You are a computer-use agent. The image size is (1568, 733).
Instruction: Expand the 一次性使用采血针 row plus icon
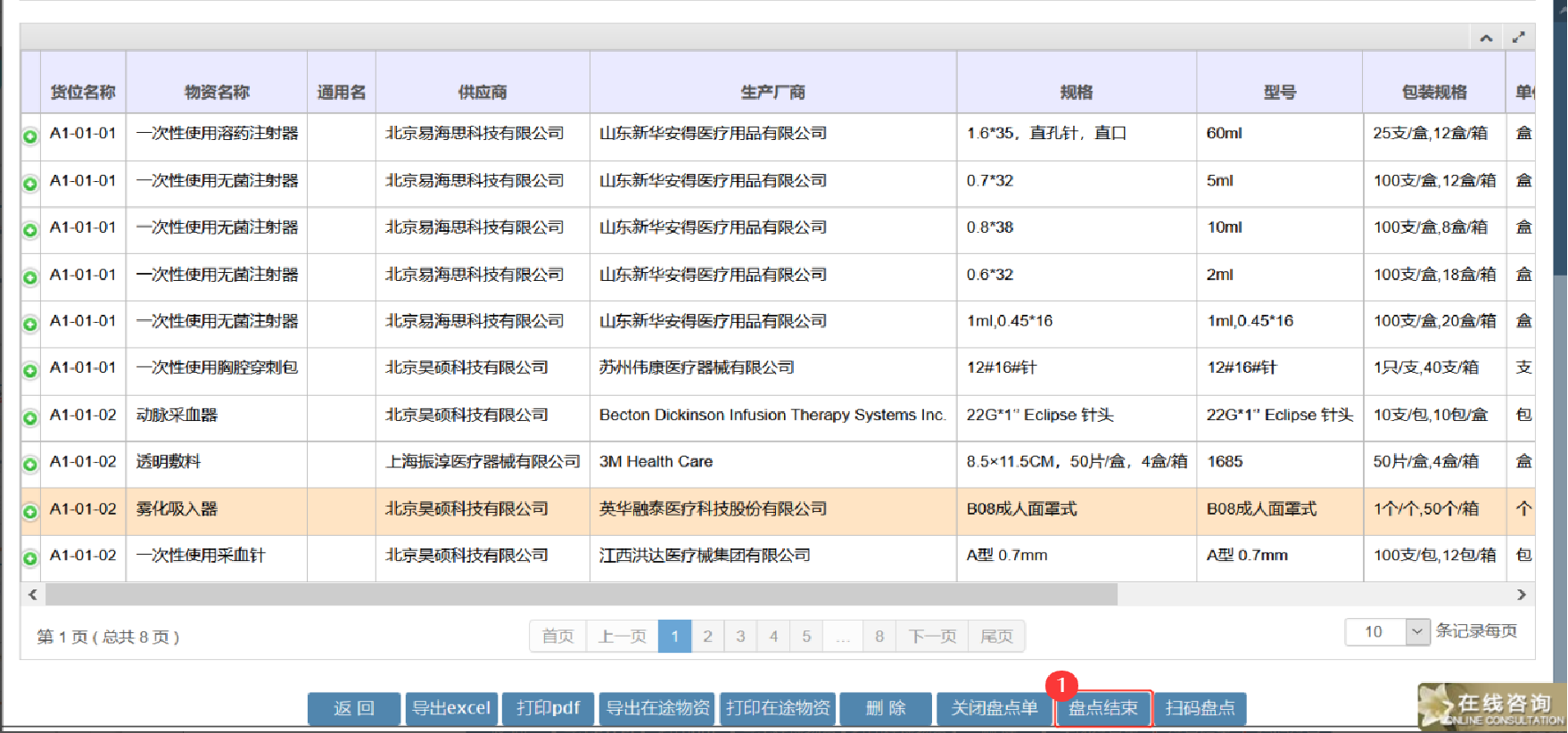(30, 558)
